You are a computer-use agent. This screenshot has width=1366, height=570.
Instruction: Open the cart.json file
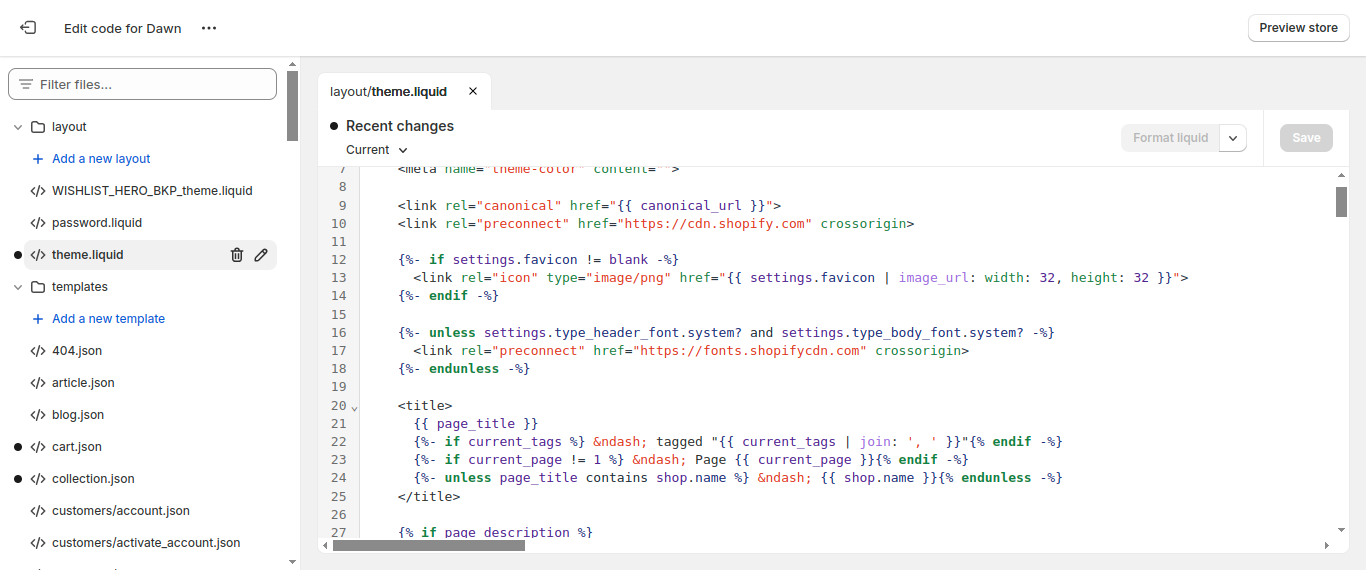[x=77, y=447]
